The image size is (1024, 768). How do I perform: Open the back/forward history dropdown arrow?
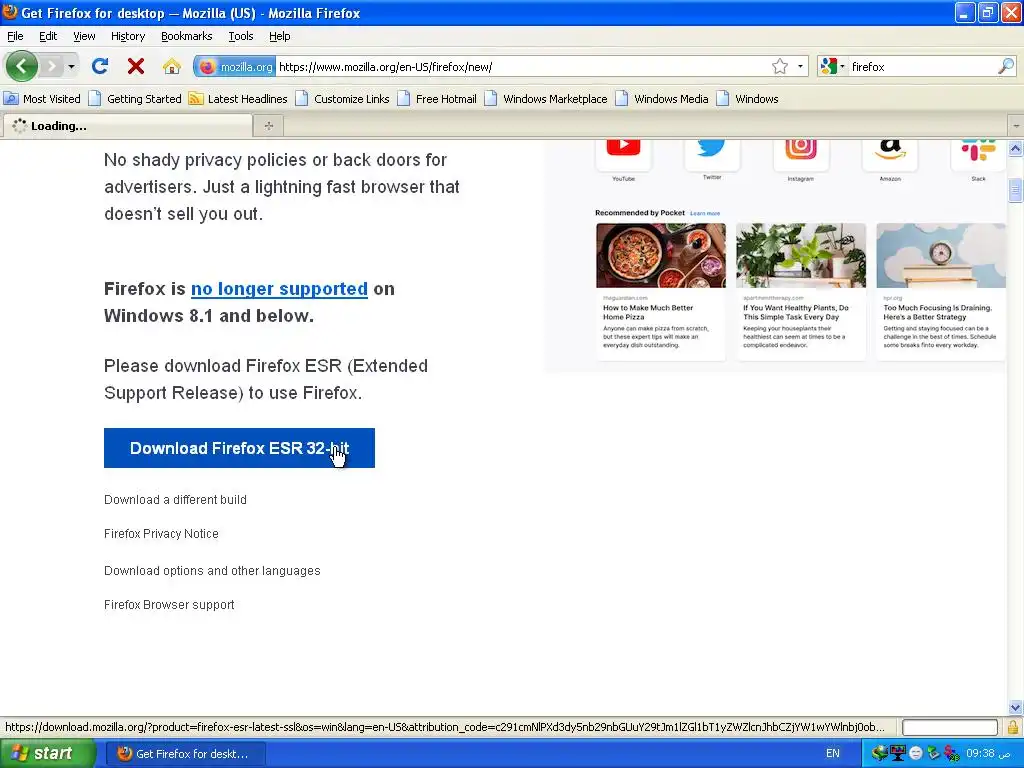(71, 66)
